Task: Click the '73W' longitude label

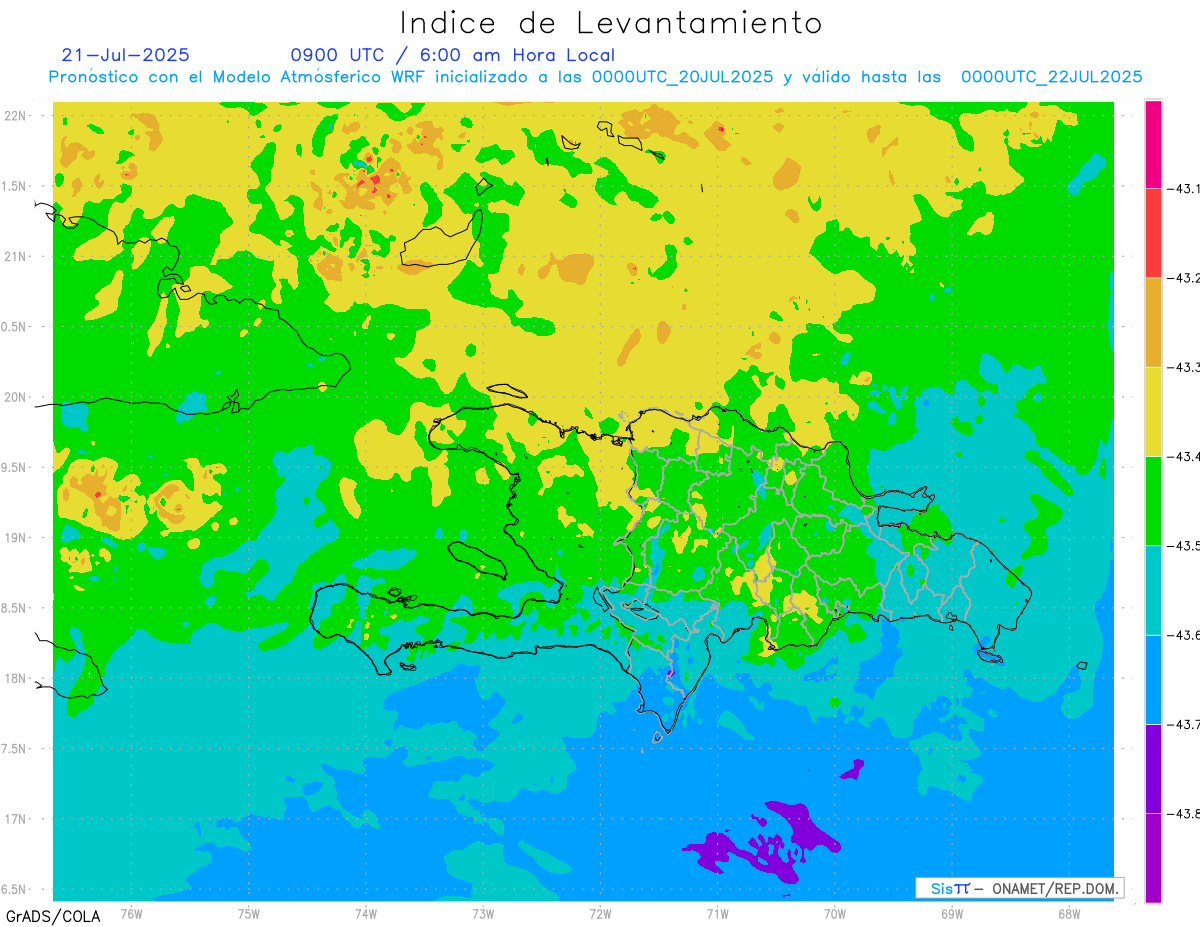Action: click(x=483, y=913)
